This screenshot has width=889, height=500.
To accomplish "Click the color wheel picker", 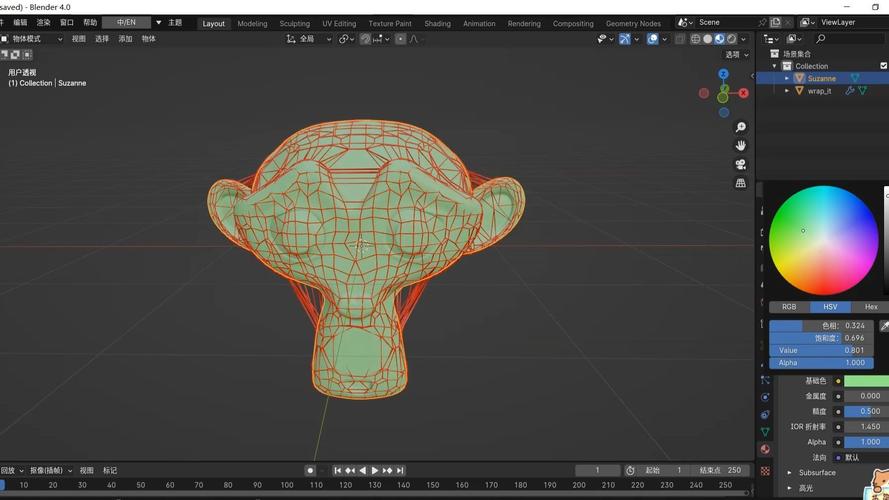I will pos(823,240).
